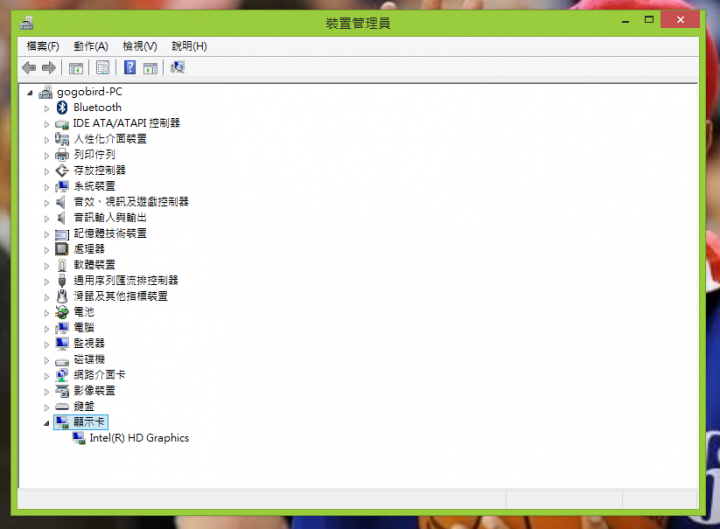This screenshot has height=529, width=720.
Task: Open the 動作(A) menu
Action: (91, 46)
